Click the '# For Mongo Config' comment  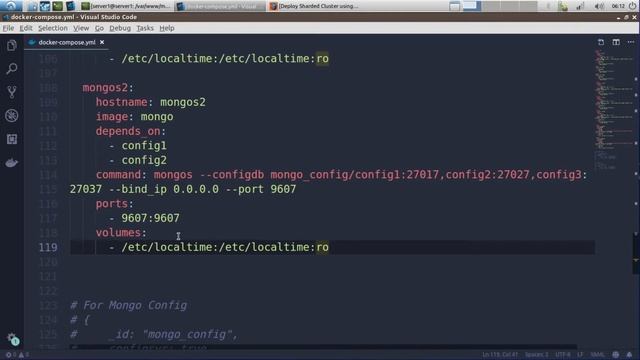pyautogui.click(x=129, y=305)
